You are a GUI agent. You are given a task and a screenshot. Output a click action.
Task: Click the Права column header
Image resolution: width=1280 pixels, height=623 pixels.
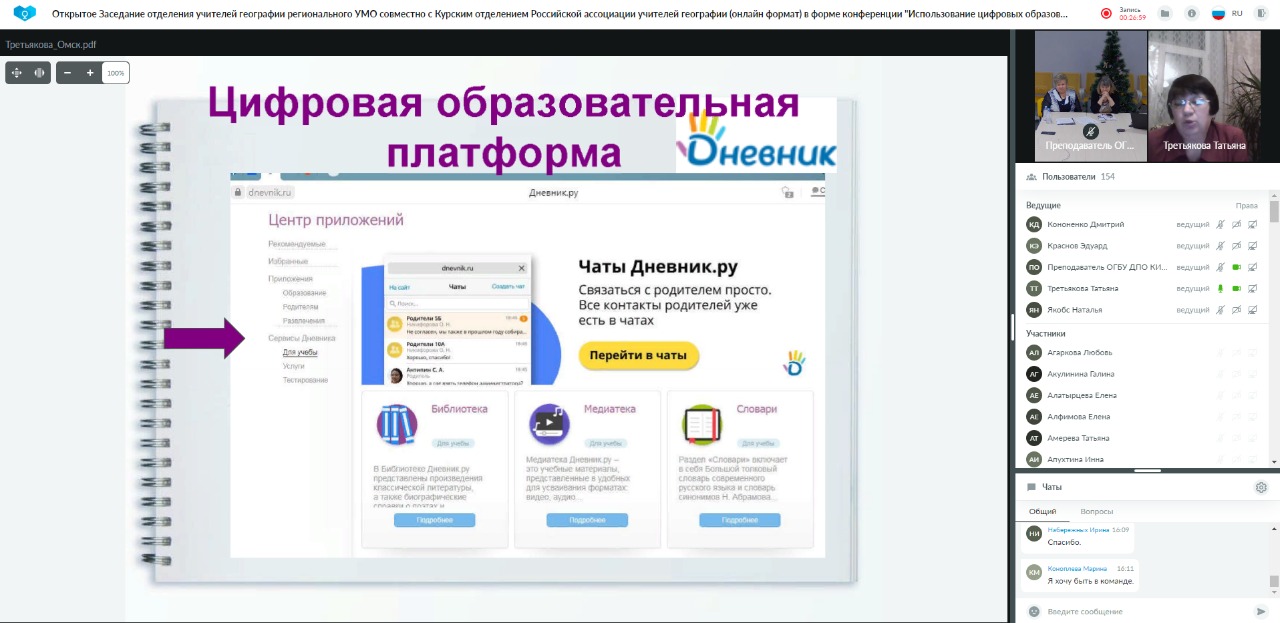[1246, 205]
